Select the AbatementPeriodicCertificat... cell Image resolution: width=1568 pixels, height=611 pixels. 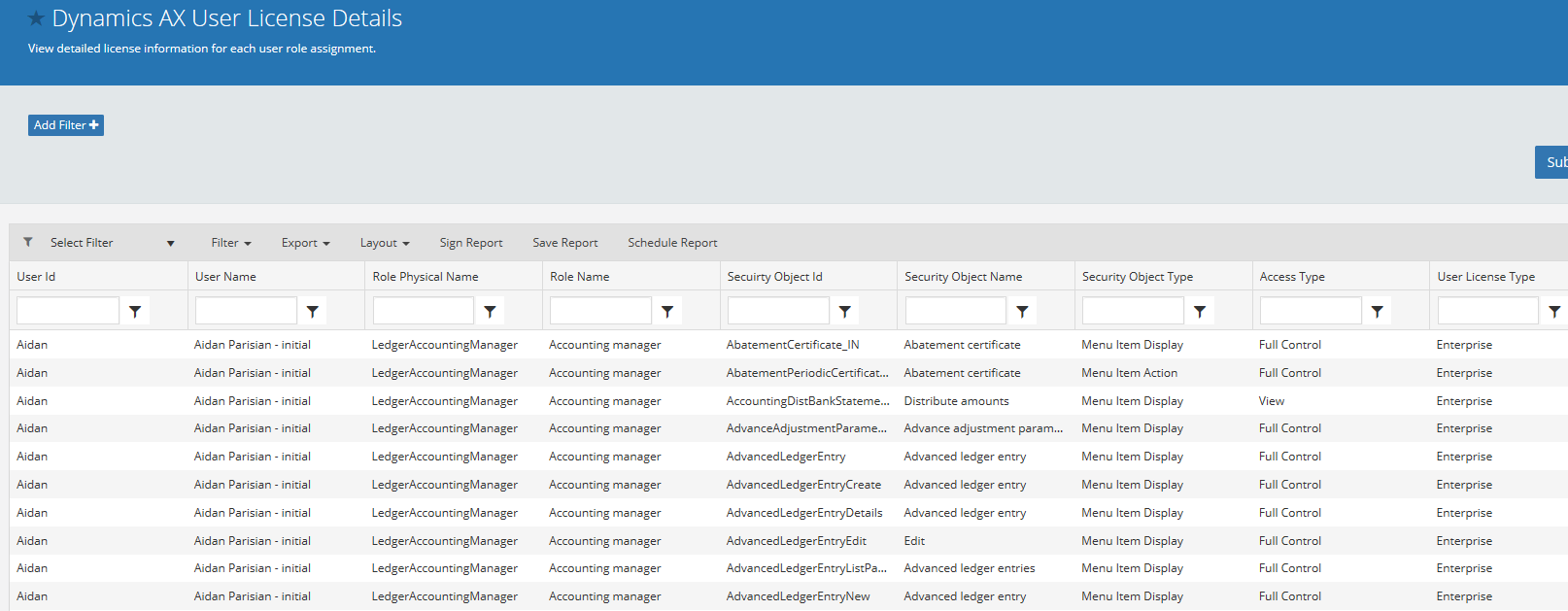807,373
